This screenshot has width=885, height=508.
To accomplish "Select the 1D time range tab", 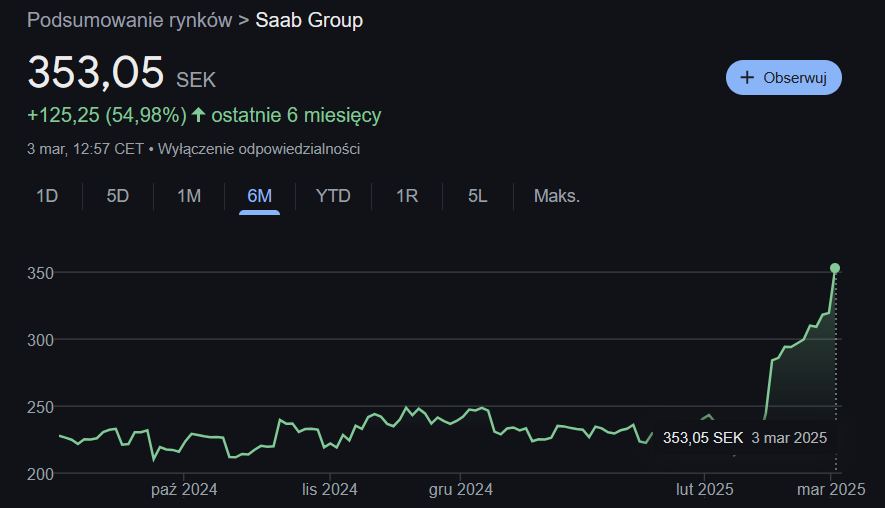I will point(47,196).
